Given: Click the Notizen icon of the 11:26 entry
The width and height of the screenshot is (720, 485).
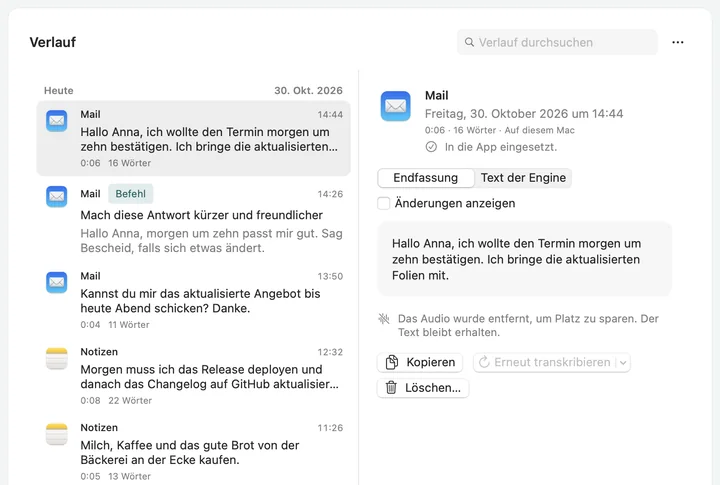Looking at the screenshot, I should [x=56, y=434].
